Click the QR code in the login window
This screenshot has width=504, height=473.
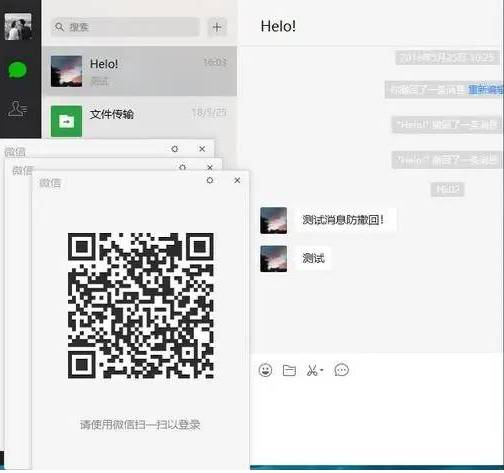pyautogui.click(x=141, y=305)
